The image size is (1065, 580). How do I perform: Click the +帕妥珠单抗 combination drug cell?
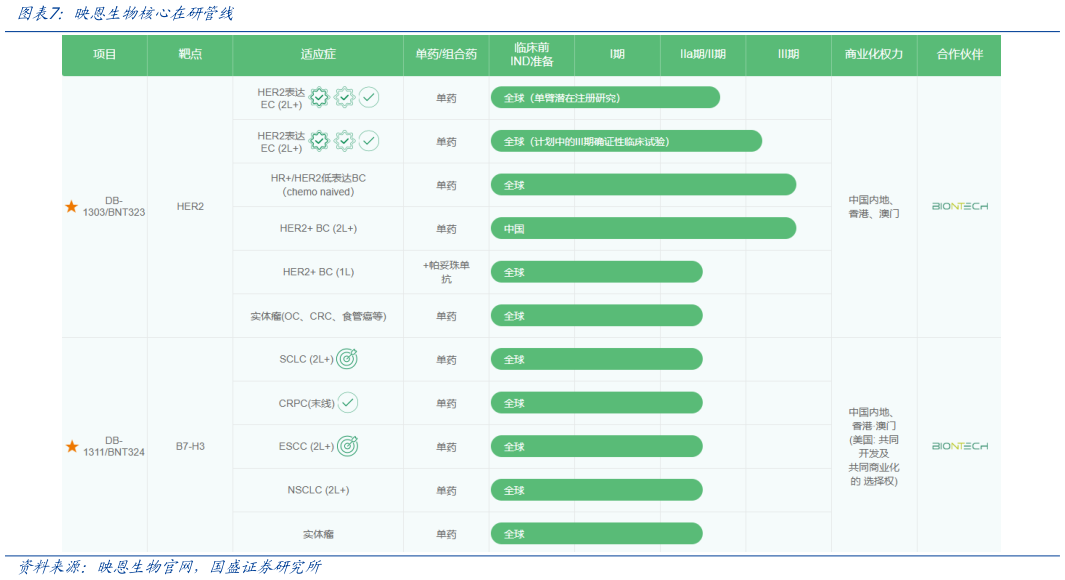(446, 272)
